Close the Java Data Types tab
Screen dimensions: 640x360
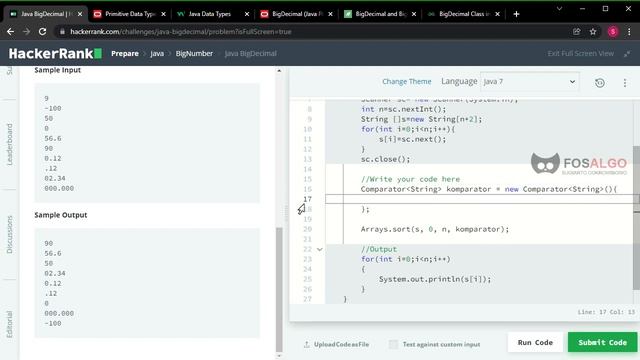tap(247, 14)
